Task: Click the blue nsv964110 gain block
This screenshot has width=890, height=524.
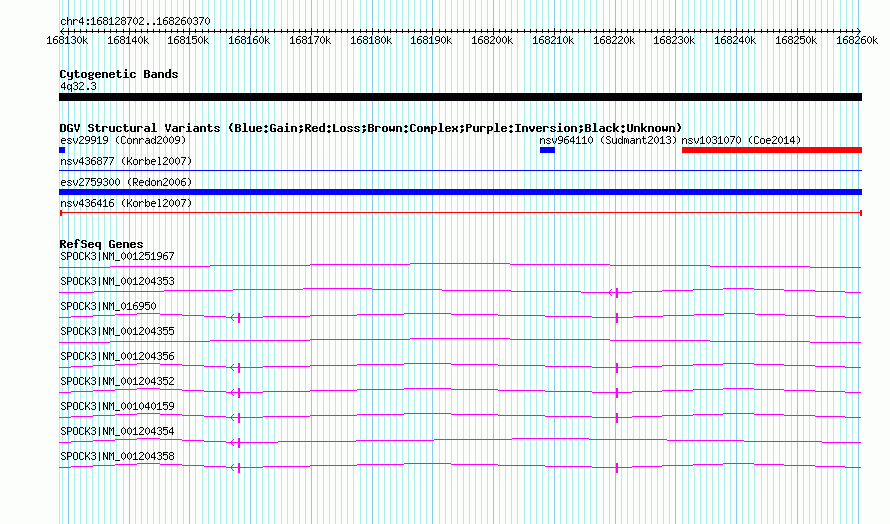Action: 547,150
